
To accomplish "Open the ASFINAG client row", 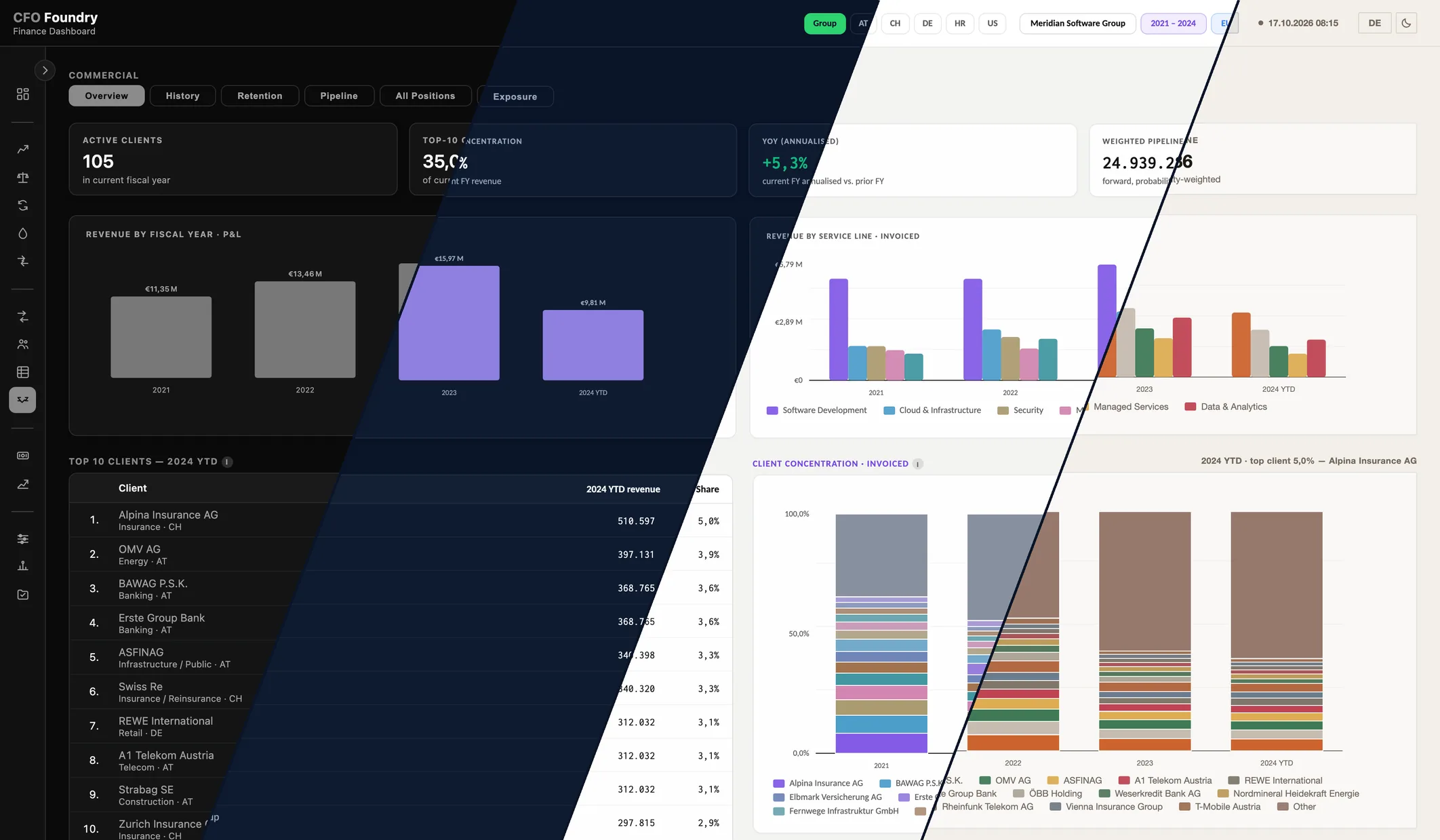I will [401, 658].
